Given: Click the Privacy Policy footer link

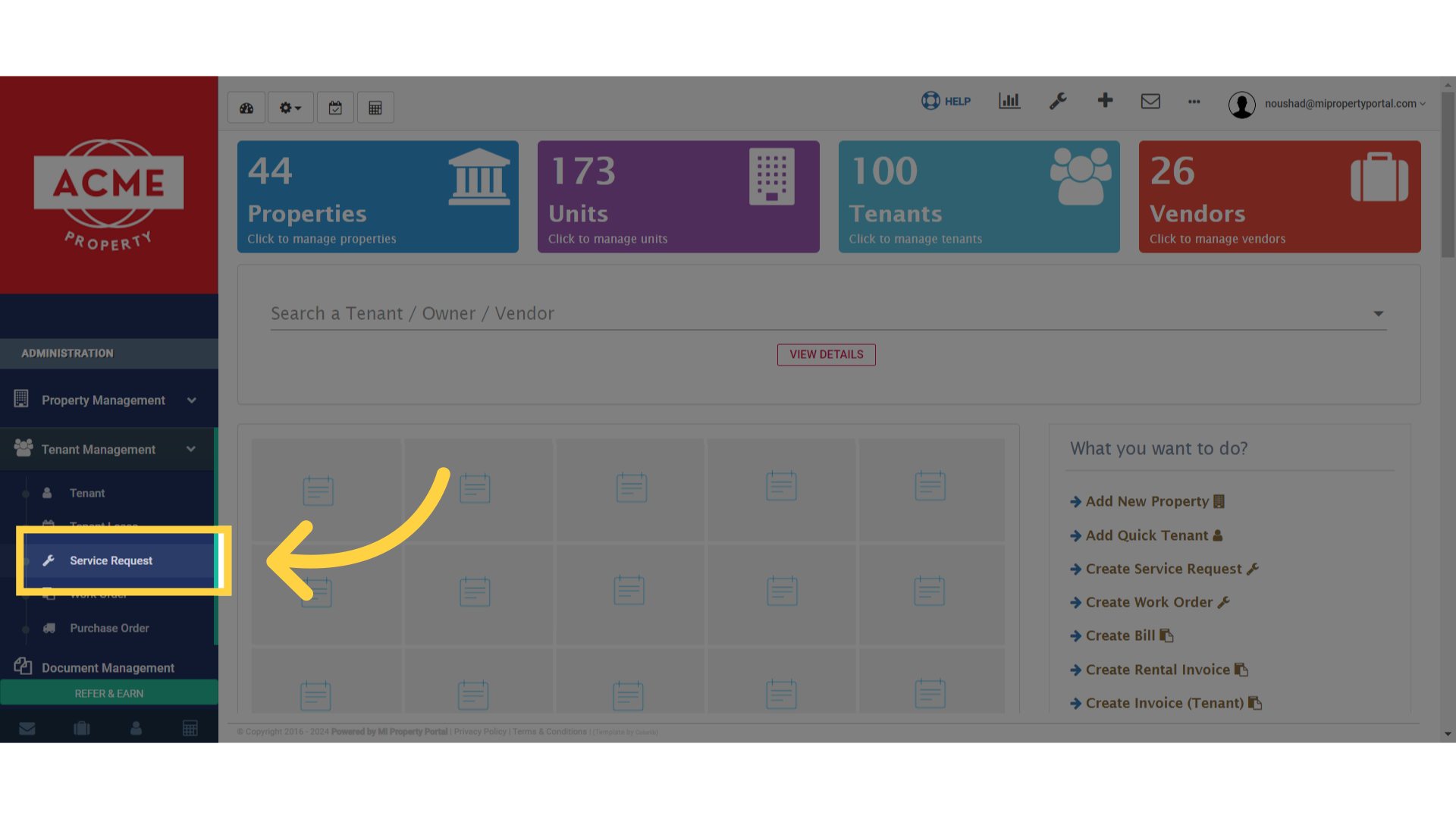Looking at the screenshot, I should [480, 732].
